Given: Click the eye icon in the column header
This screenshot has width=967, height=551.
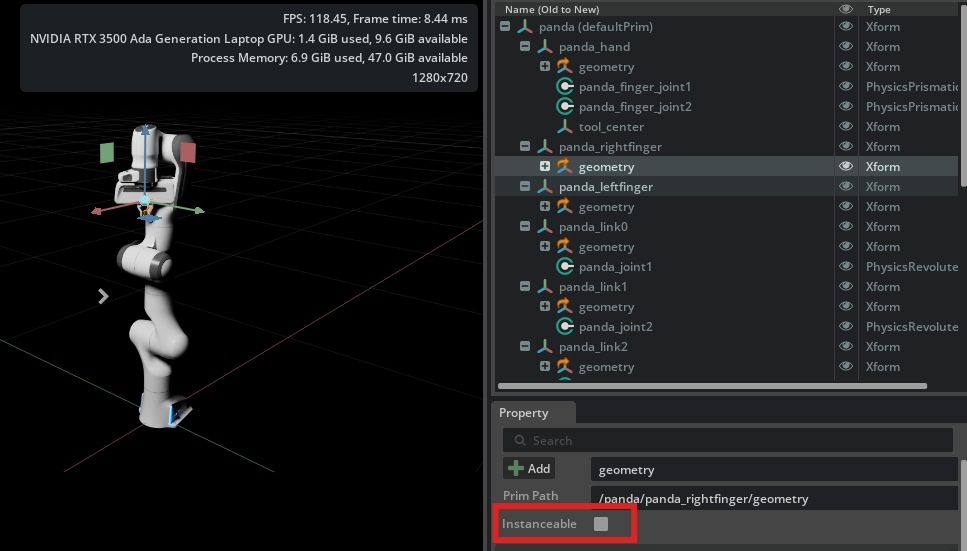Looking at the screenshot, I should pyautogui.click(x=846, y=9).
